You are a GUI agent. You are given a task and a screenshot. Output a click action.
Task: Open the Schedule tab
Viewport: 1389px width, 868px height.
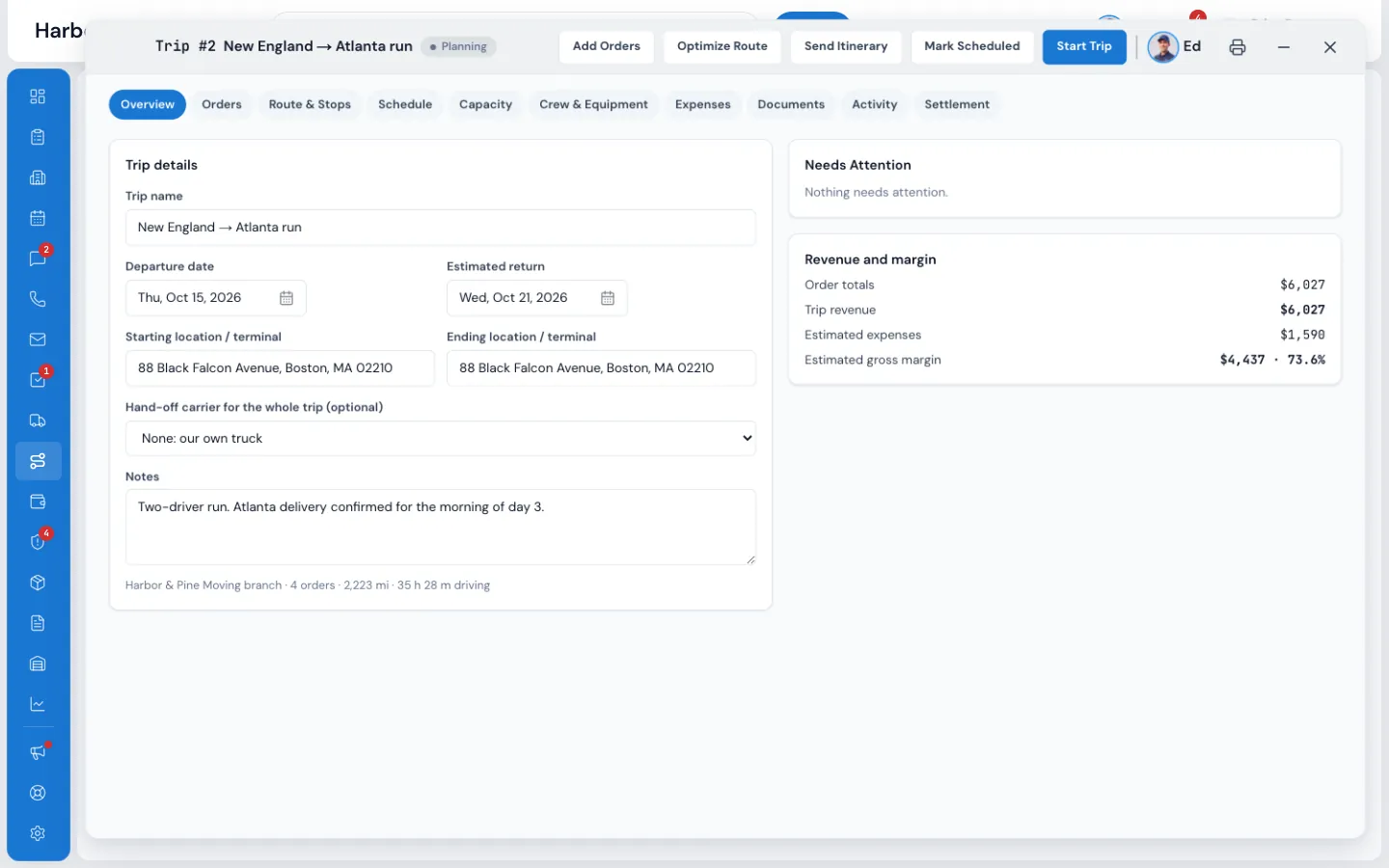405,104
